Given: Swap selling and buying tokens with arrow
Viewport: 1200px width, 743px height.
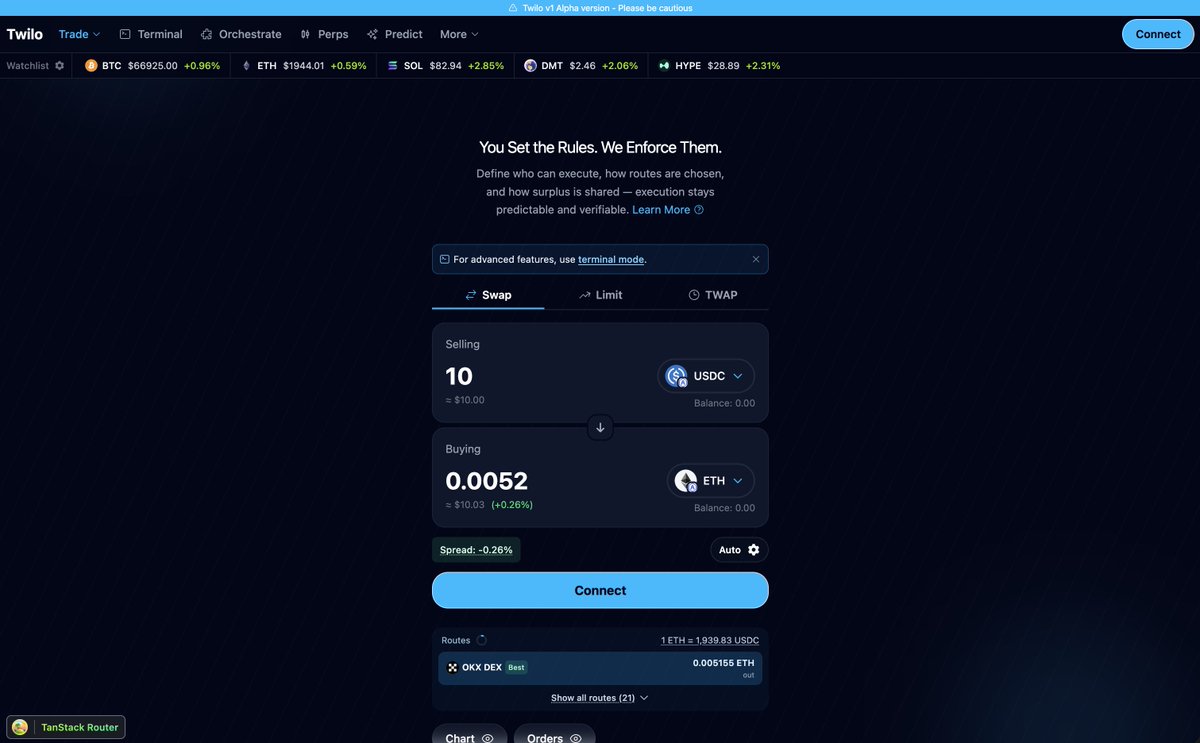Looking at the screenshot, I should tap(600, 427).
